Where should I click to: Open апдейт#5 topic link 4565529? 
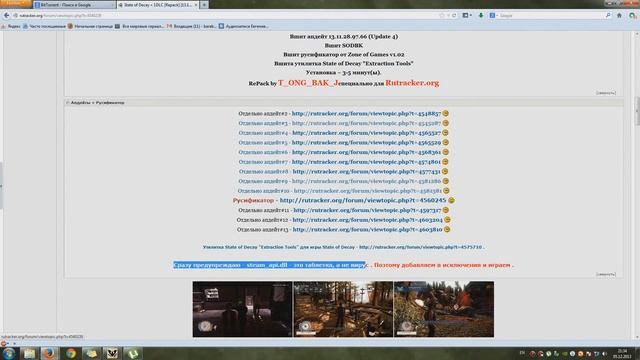tap(366, 142)
